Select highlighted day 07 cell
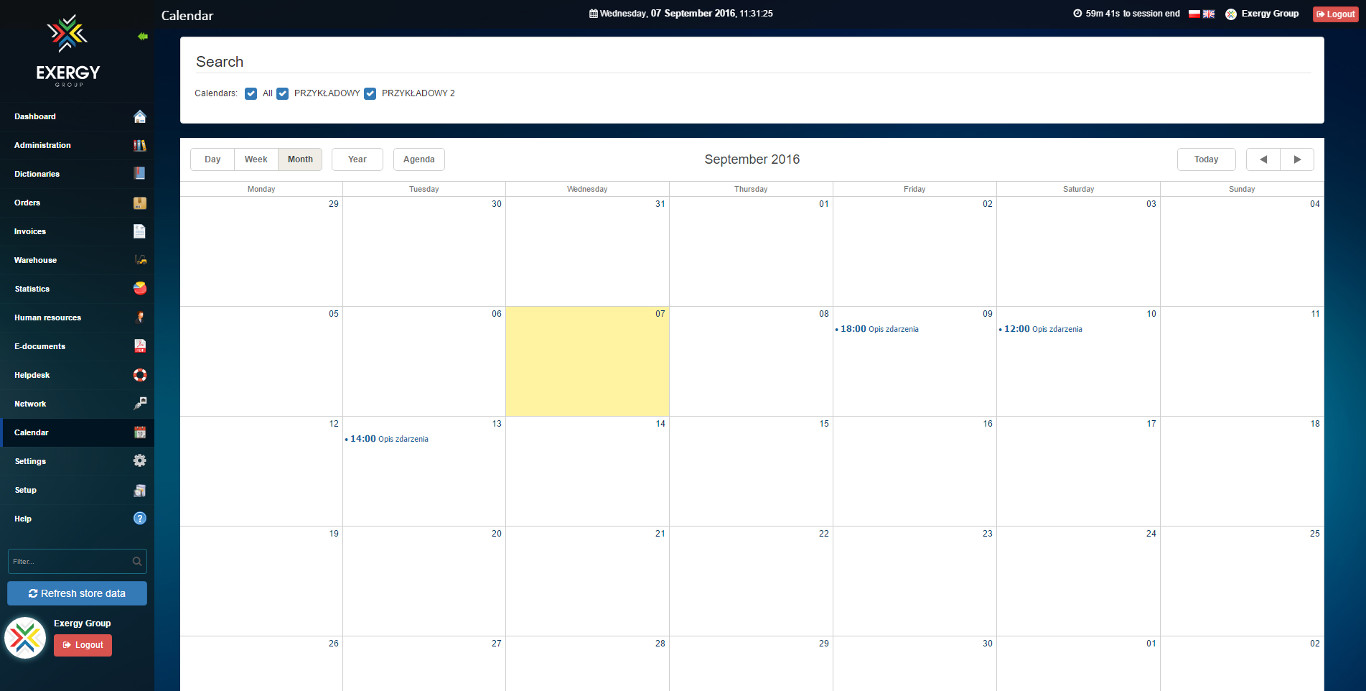The height and width of the screenshot is (691, 1366). coord(587,361)
